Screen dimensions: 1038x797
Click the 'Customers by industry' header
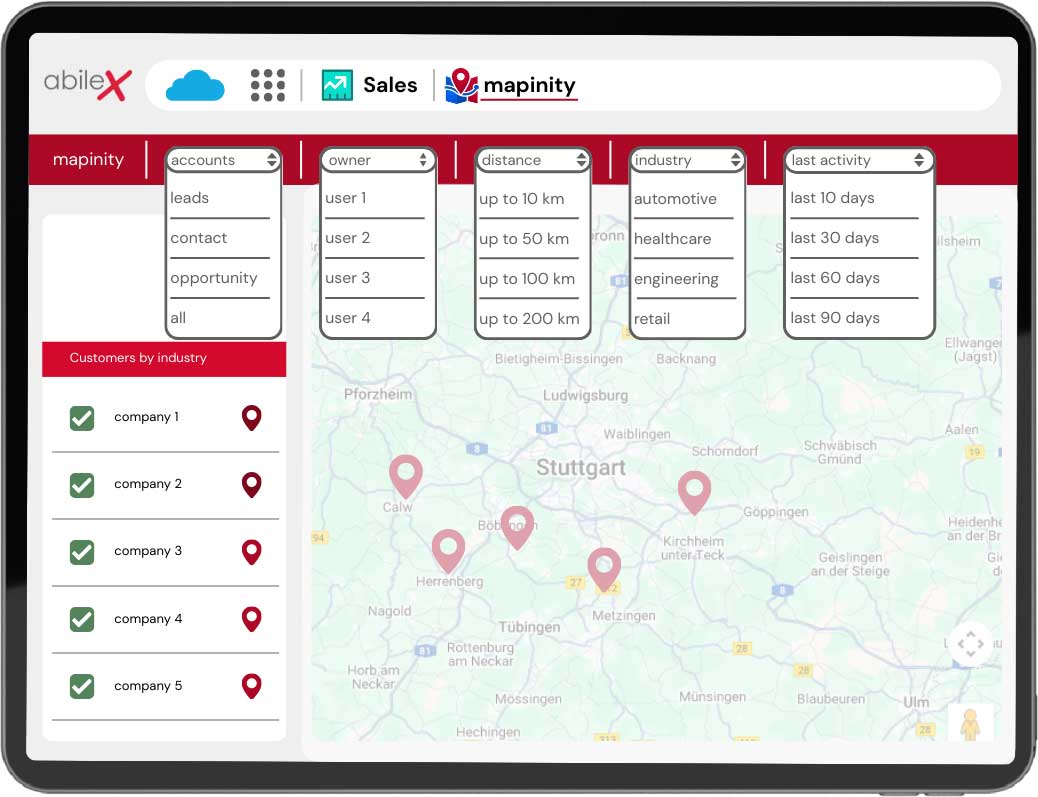(x=164, y=358)
